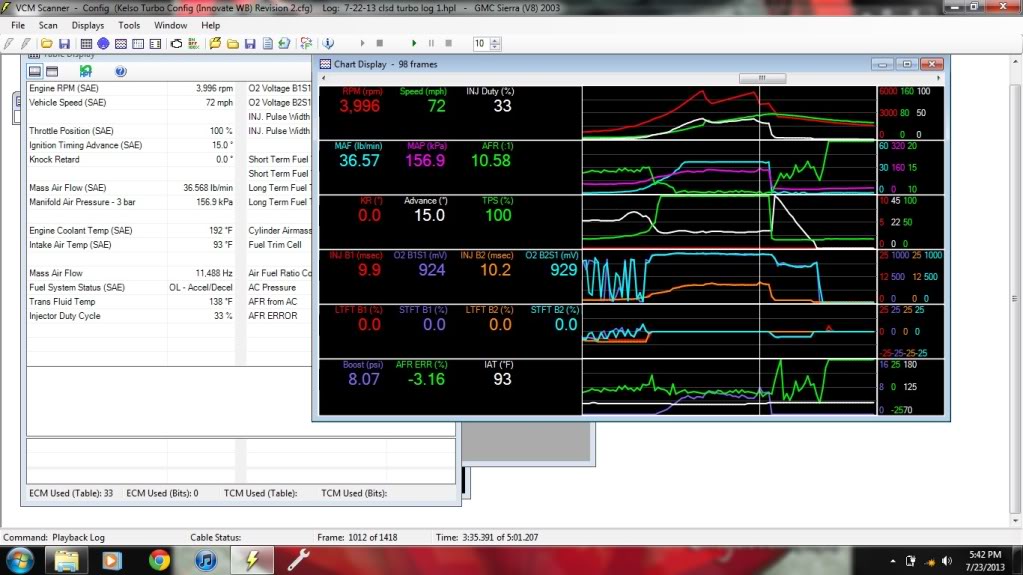Click the Boost (psi) value 8.07
The width and height of the screenshot is (1023, 575).
(x=363, y=379)
